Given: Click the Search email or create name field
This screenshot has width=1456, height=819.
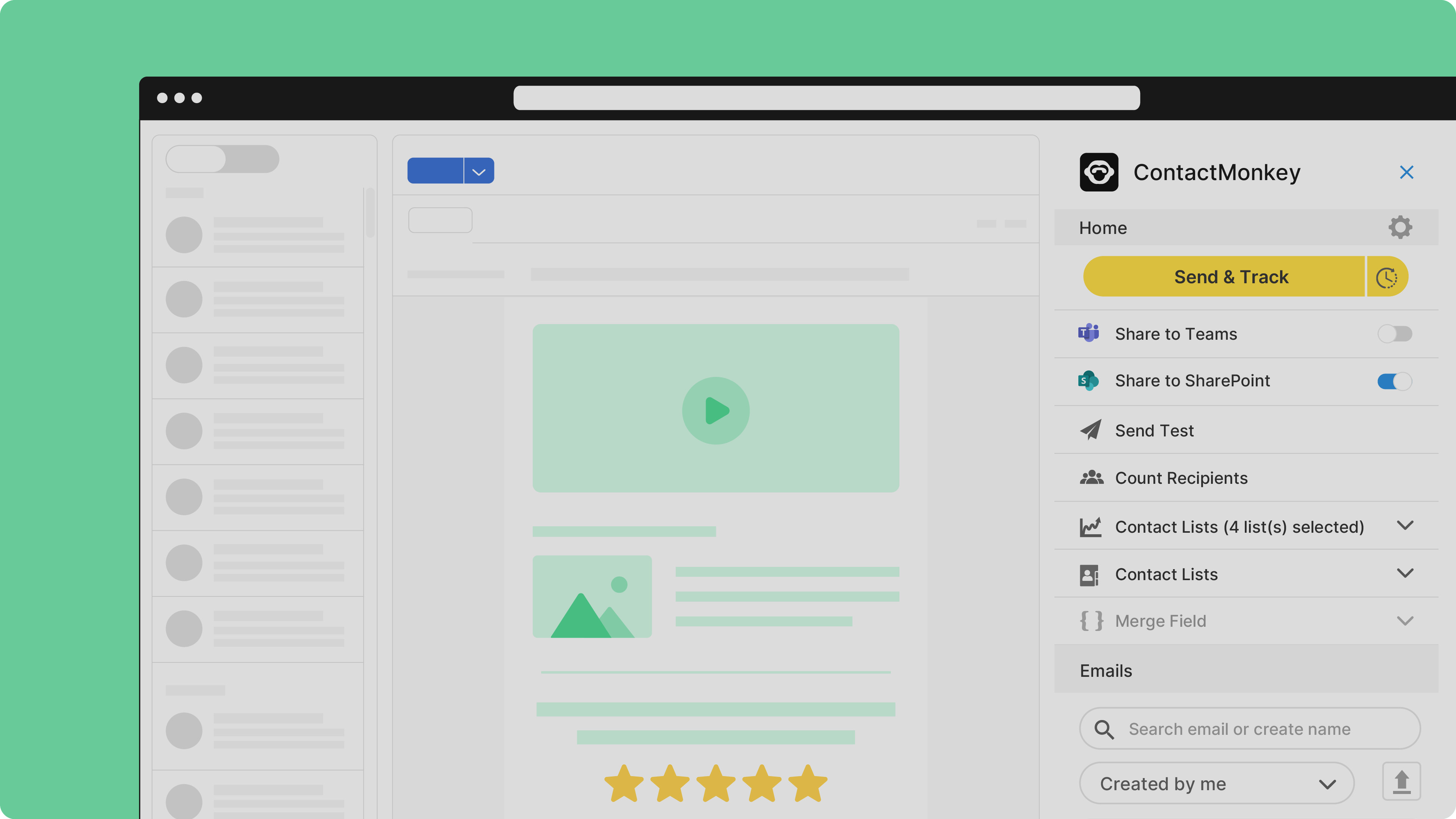Looking at the screenshot, I should pos(1239,728).
